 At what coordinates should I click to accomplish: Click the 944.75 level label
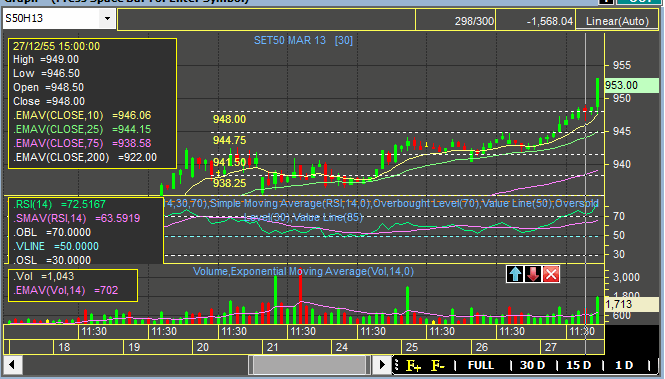(229, 140)
